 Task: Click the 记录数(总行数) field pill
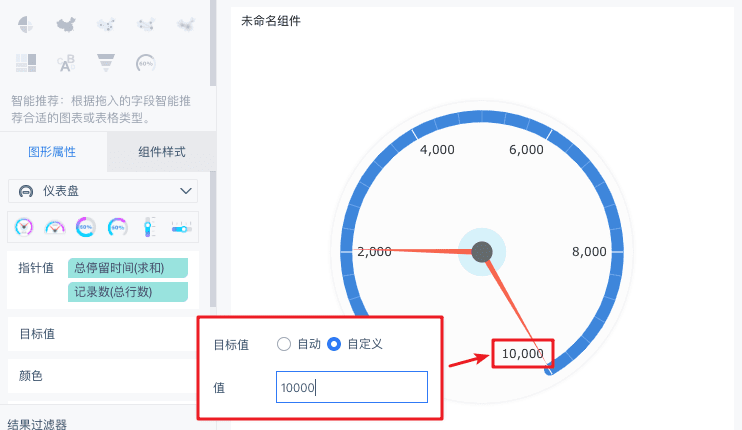click(128, 291)
